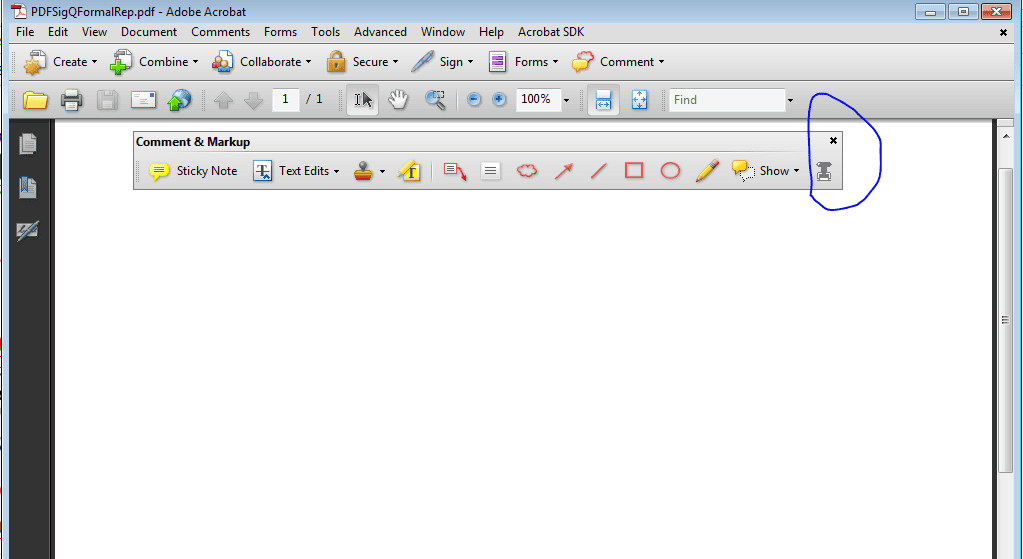Open the Acrobat SDK menu

[551, 32]
